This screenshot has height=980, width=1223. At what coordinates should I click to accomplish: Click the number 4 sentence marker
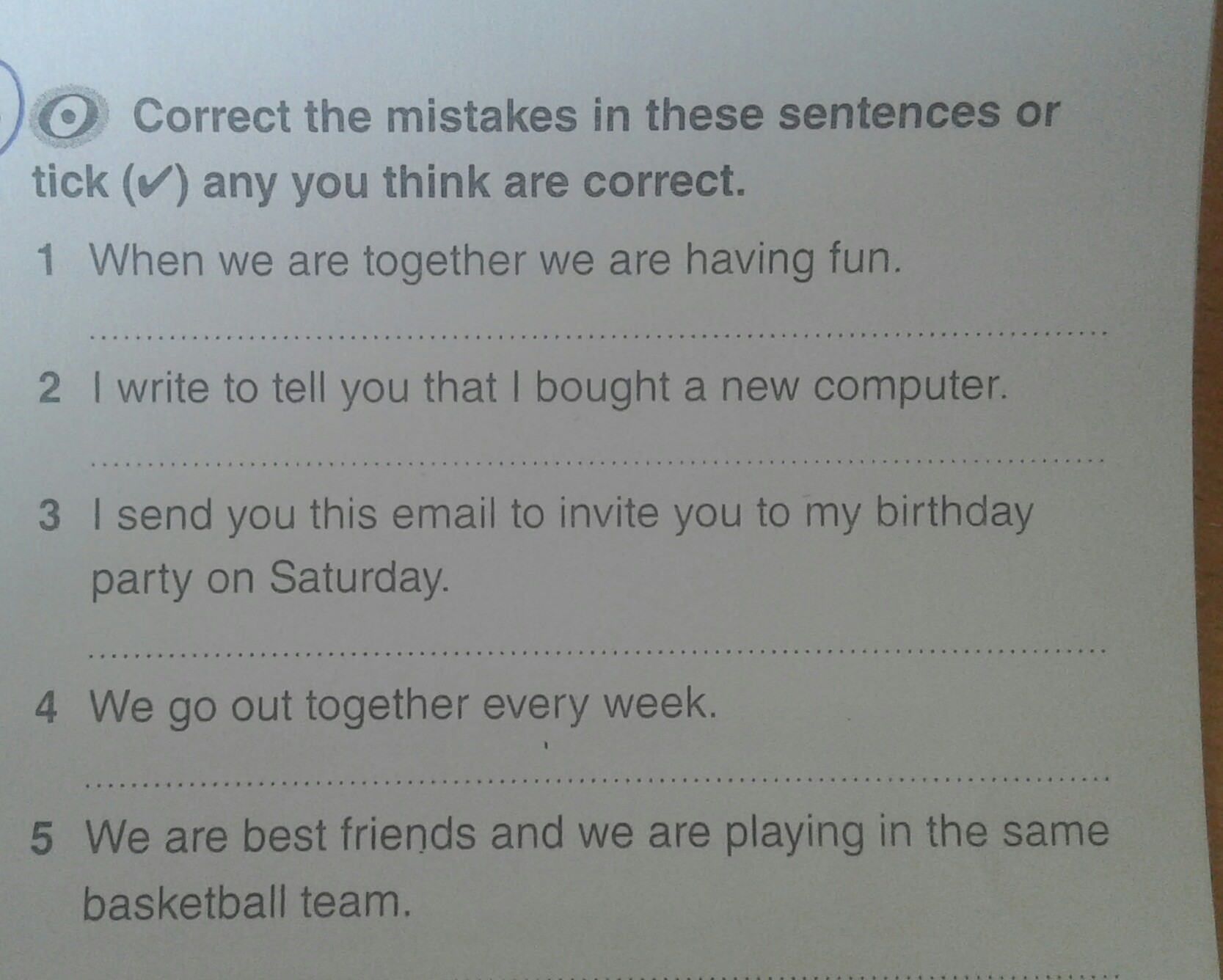(45, 707)
